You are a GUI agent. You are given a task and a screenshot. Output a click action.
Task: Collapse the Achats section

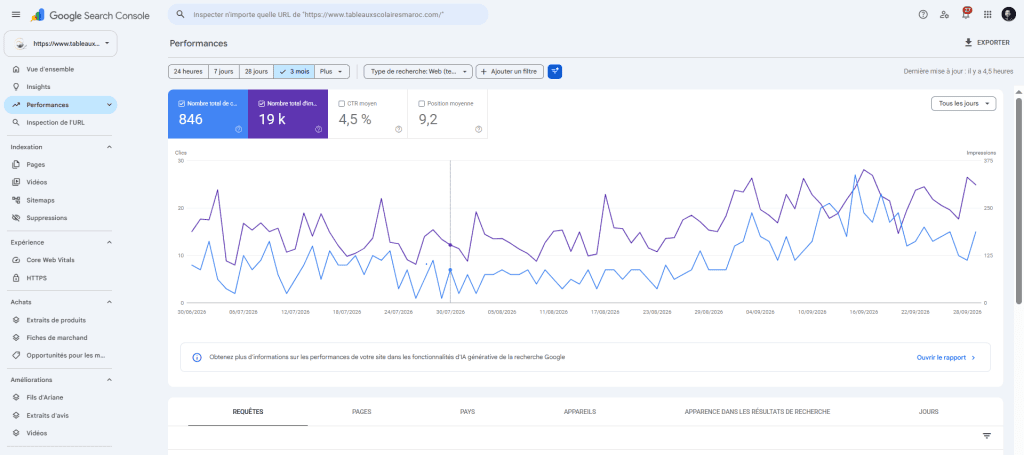click(109, 302)
